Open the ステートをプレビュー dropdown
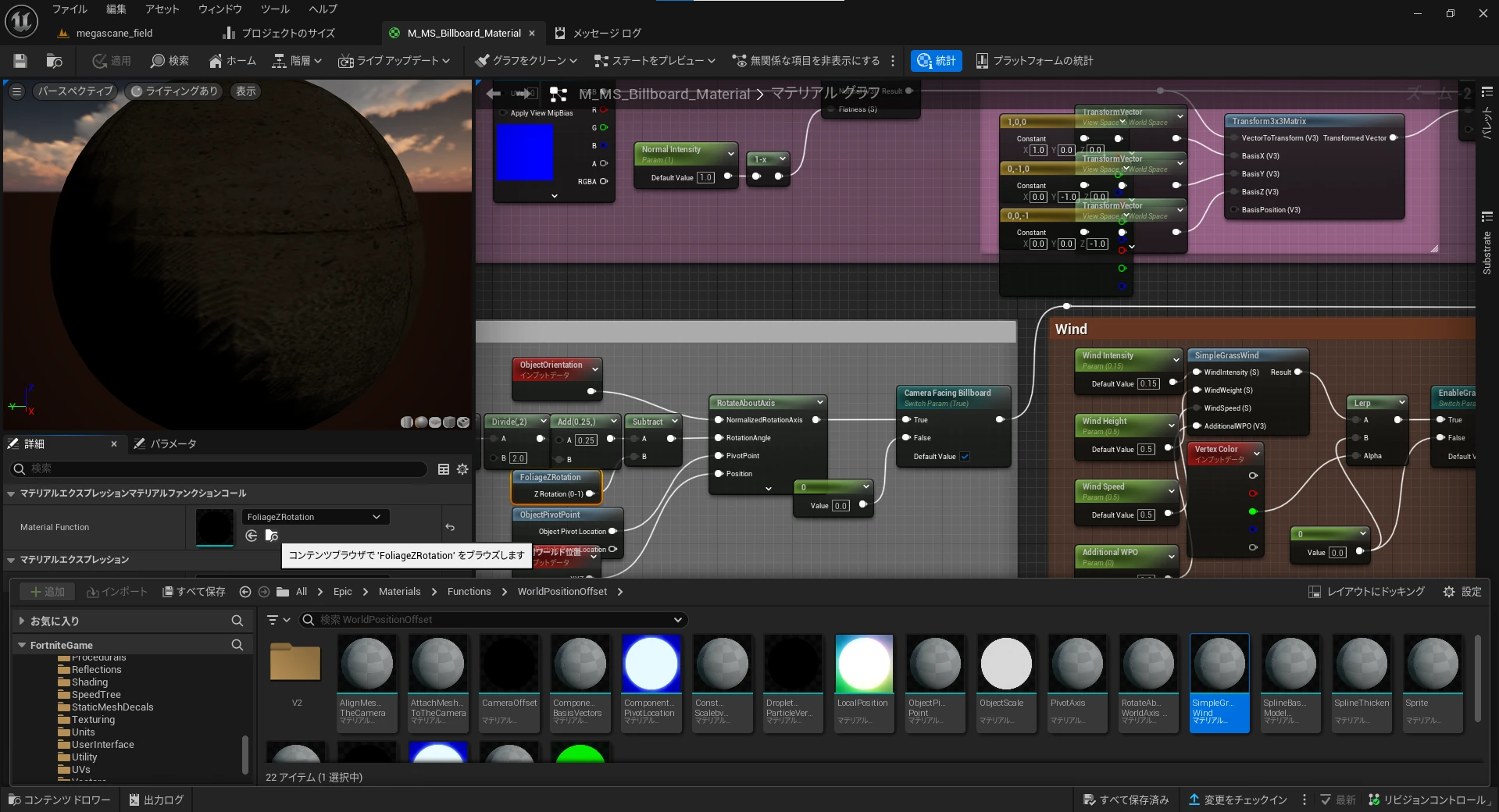The image size is (1499, 812). (x=655, y=61)
